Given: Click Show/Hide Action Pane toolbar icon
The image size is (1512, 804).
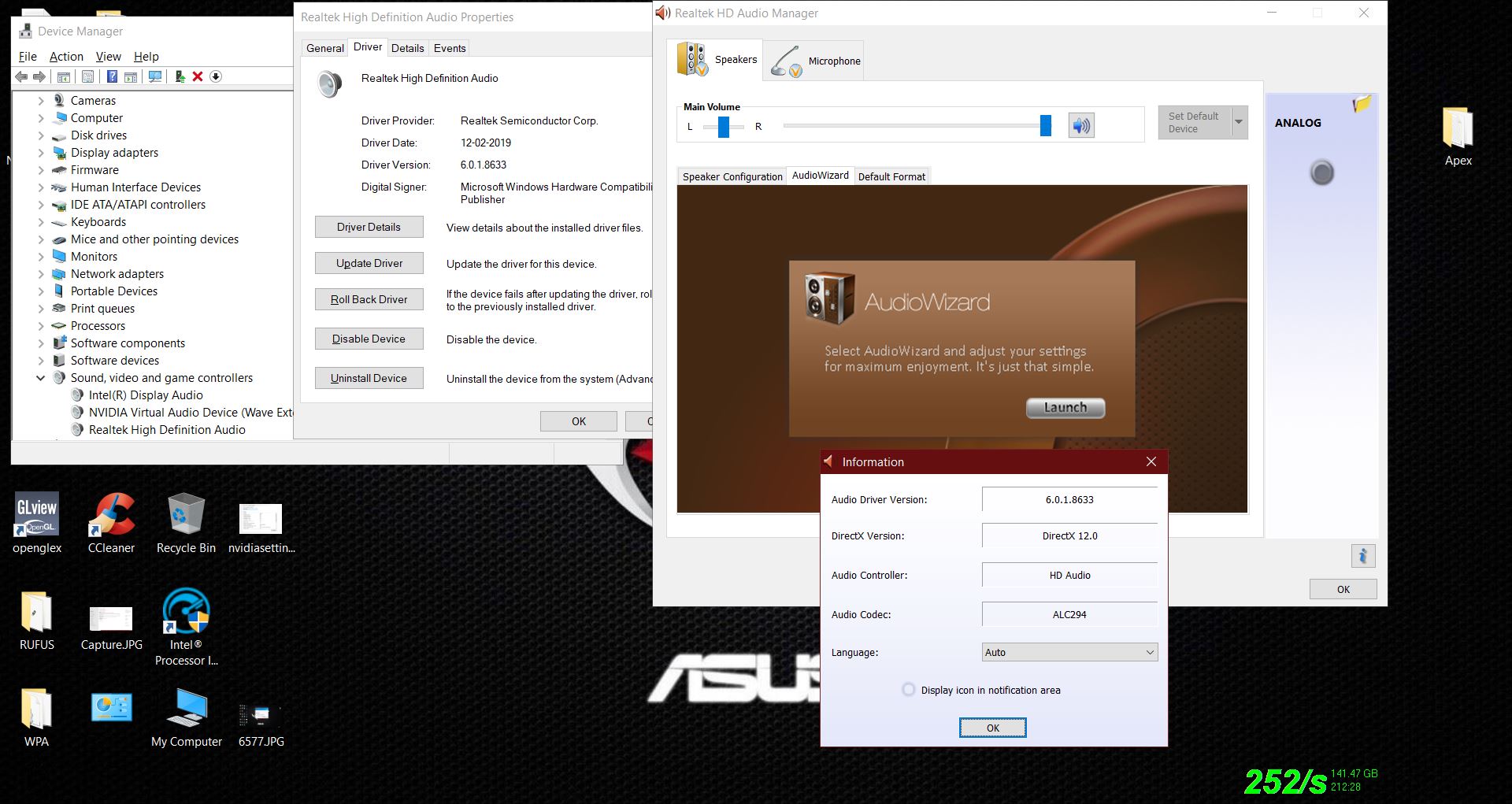Looking at the screenshot, I should tap(131, 76).
